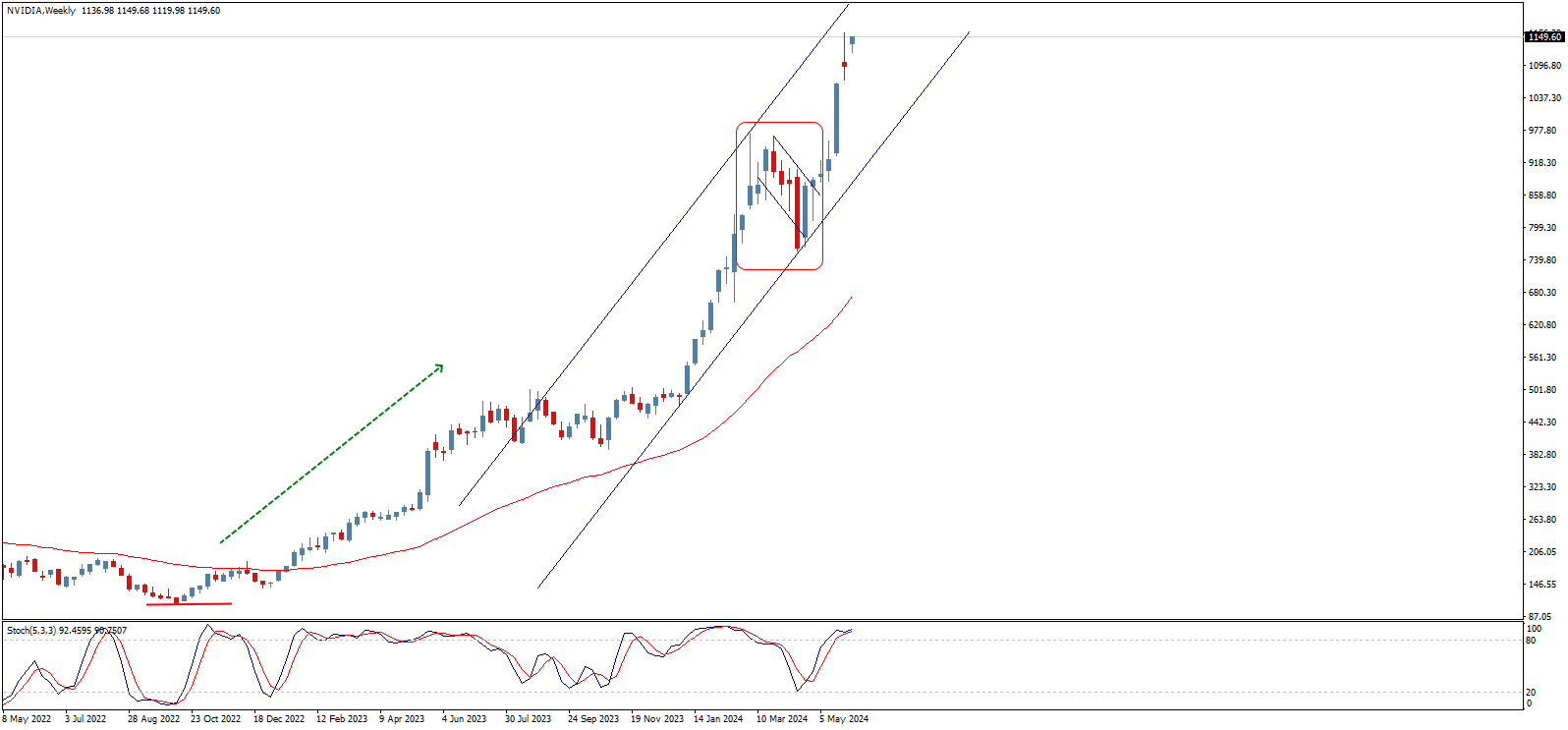
Task: Select the current price tag 1149.60
Action: point(1543,37)
